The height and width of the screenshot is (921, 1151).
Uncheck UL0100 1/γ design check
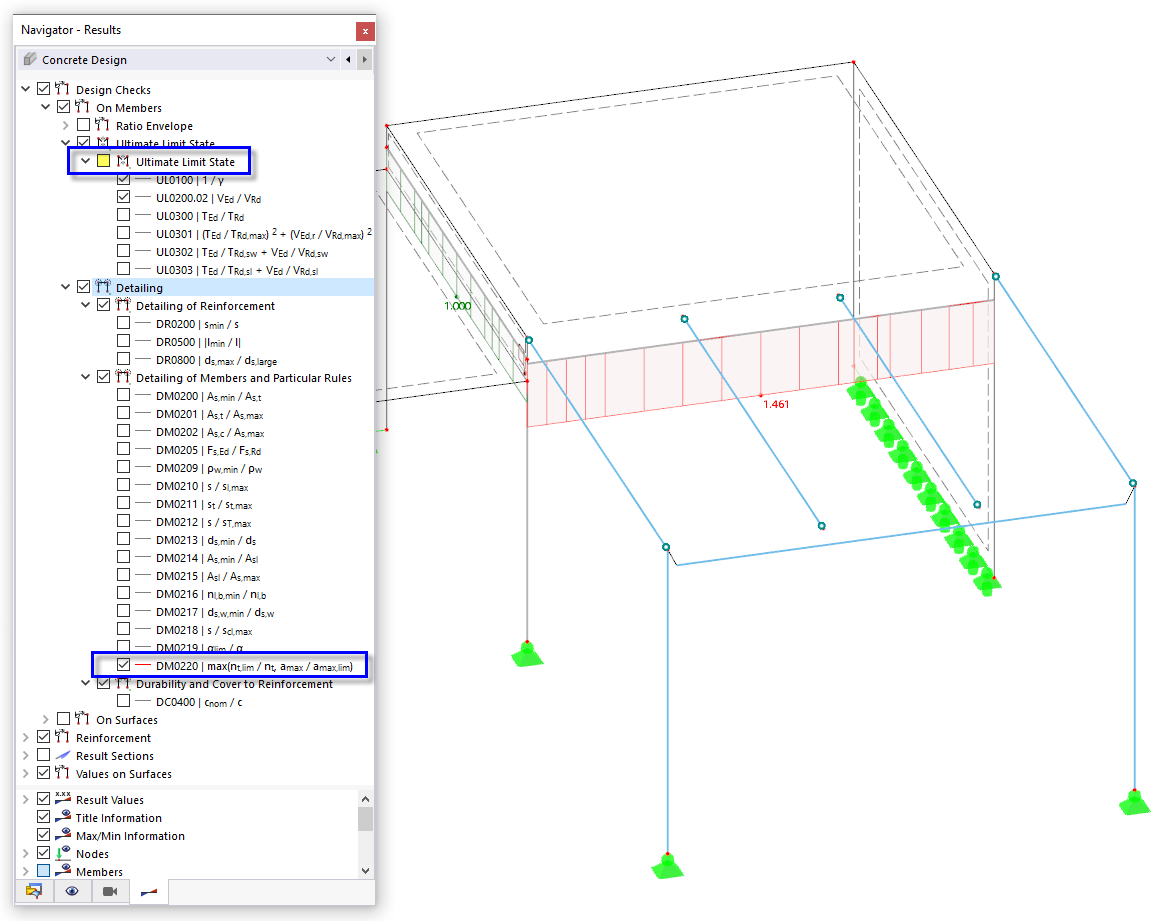122,179
